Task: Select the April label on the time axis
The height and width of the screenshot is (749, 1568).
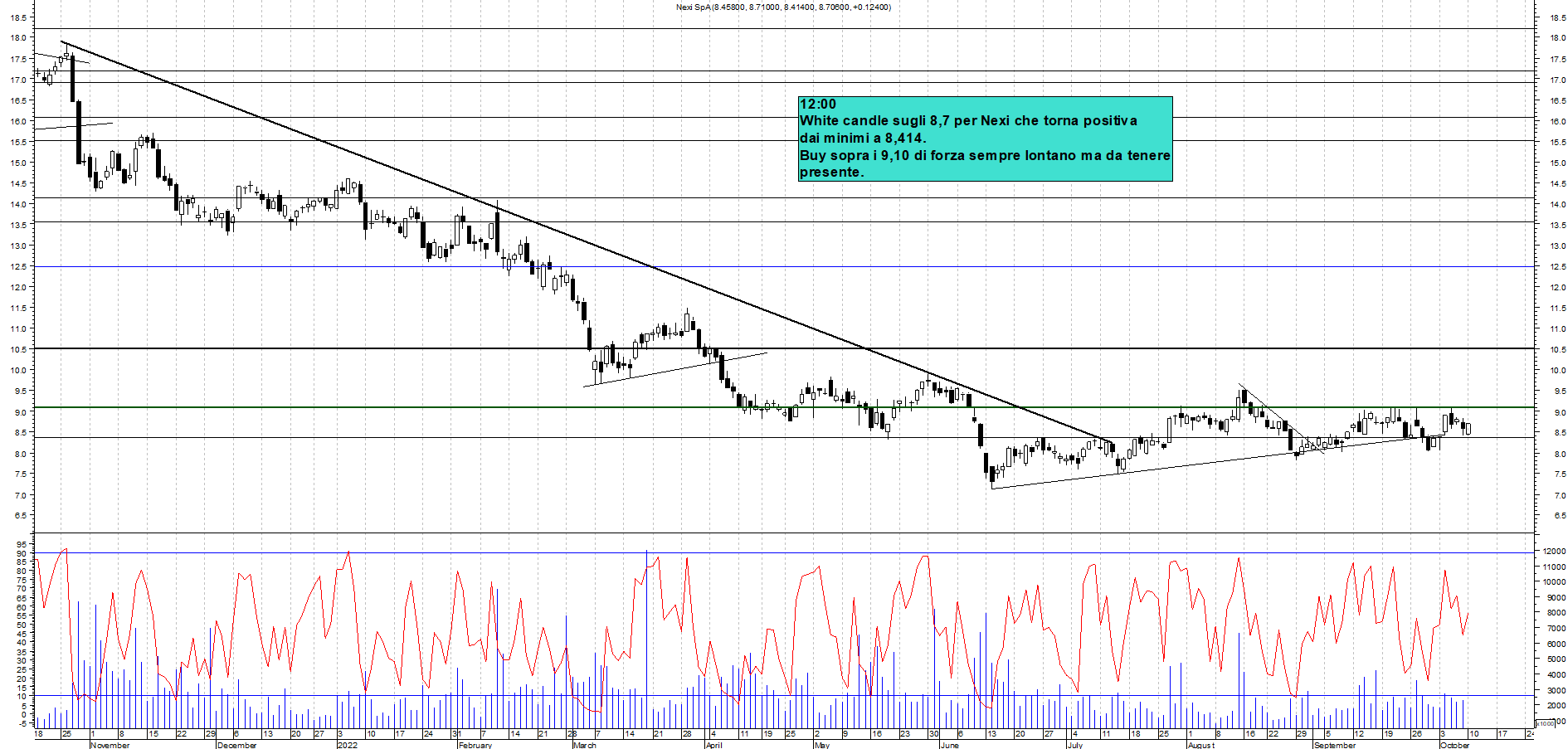Action: [713, 745]
